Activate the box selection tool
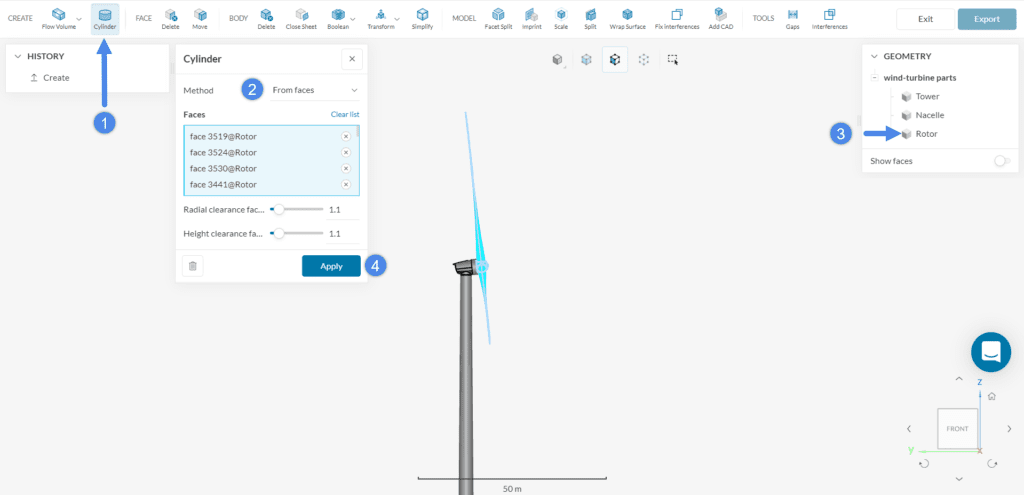Viewport: 1024px width, 495px height. point(673,60)
